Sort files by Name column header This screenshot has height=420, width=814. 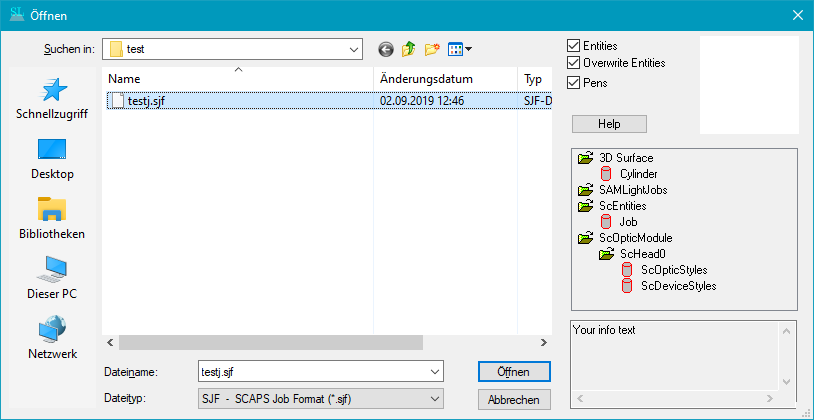pos(236,79)
